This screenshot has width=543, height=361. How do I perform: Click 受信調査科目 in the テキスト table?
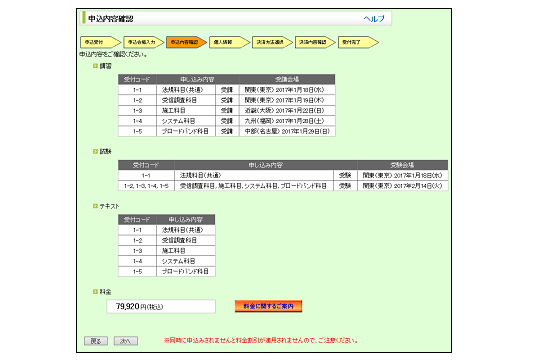point(186,240)
